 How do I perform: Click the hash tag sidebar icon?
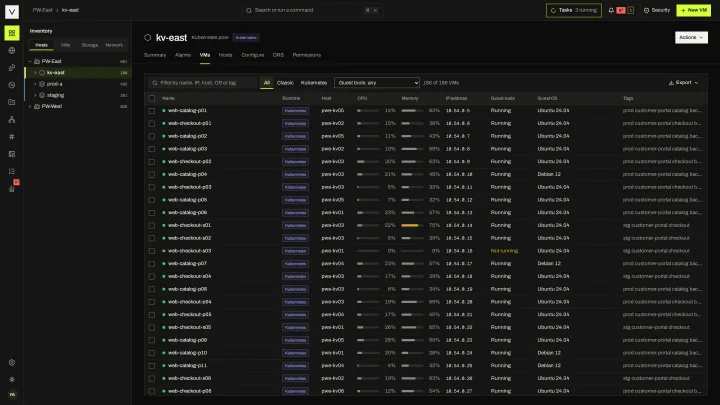click(12, 136)
